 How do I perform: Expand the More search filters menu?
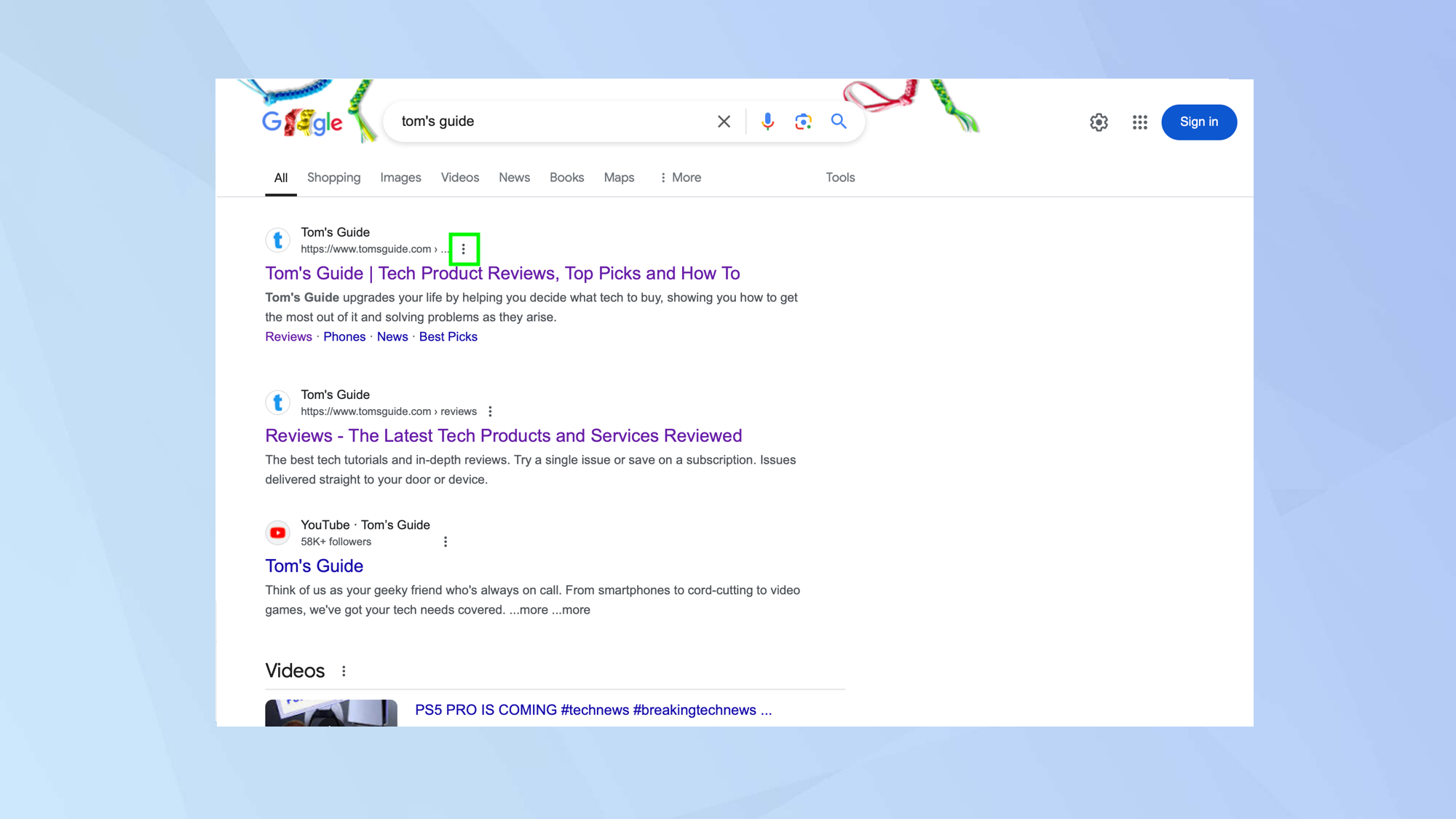[x=680, y=178]
